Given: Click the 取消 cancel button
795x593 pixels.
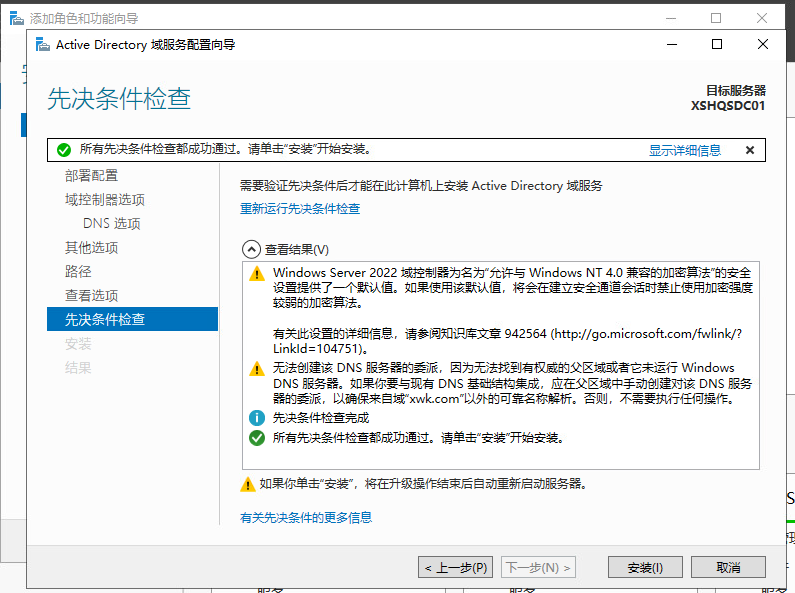Looking at the screenshot, I should tap(728, 567).
